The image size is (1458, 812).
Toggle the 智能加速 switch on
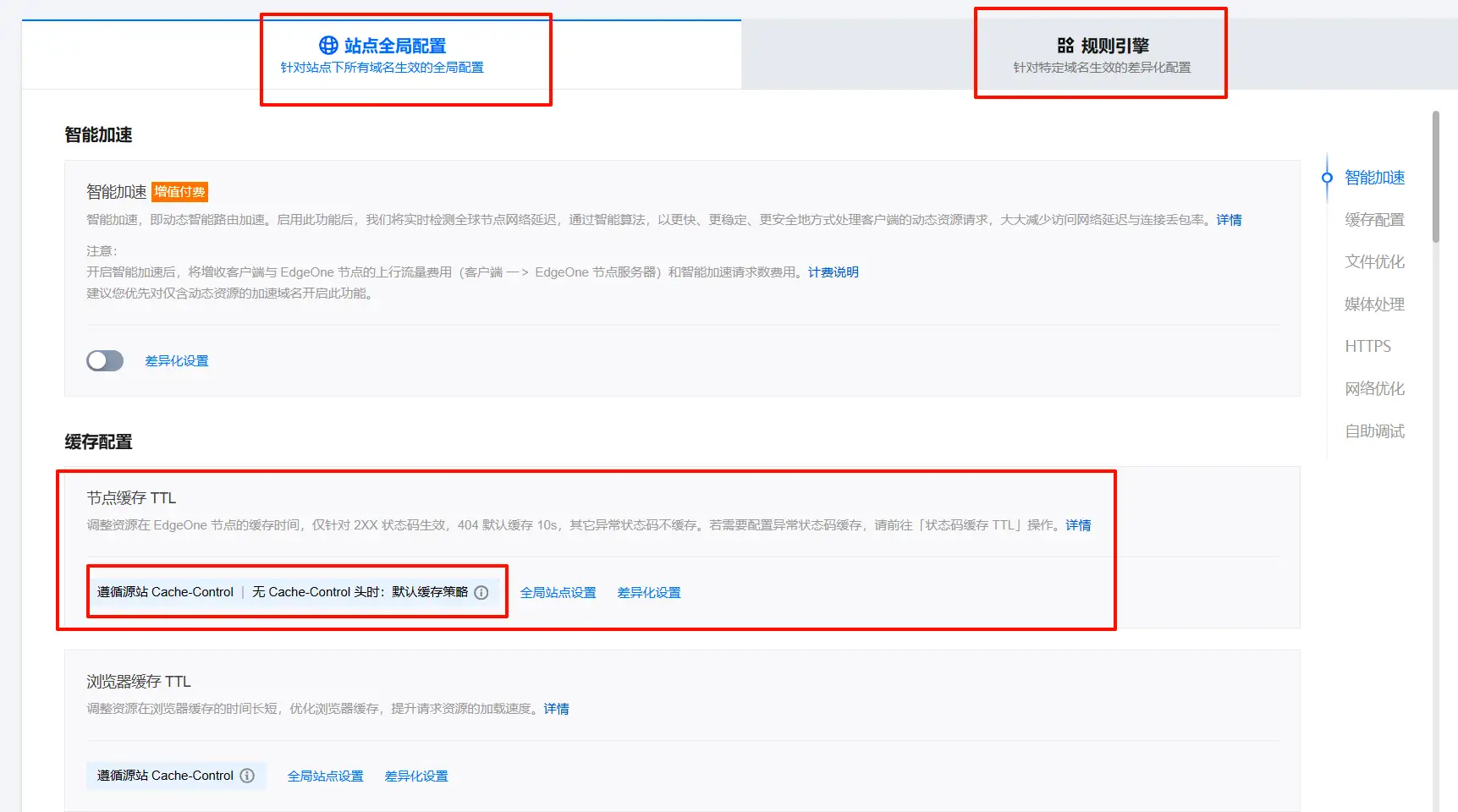click(105, 361)
